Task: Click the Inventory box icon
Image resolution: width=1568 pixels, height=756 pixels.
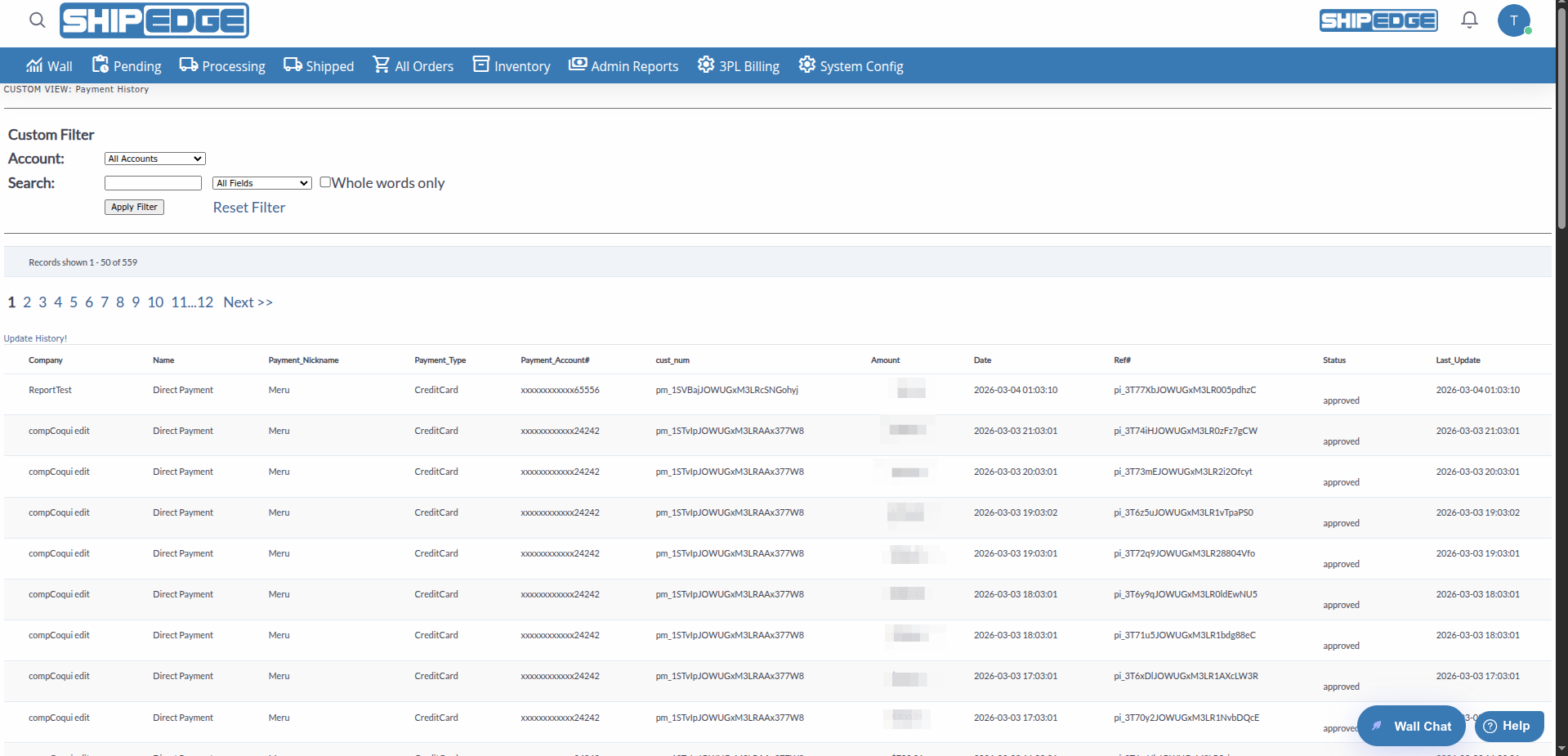Action: pos(481,65)
